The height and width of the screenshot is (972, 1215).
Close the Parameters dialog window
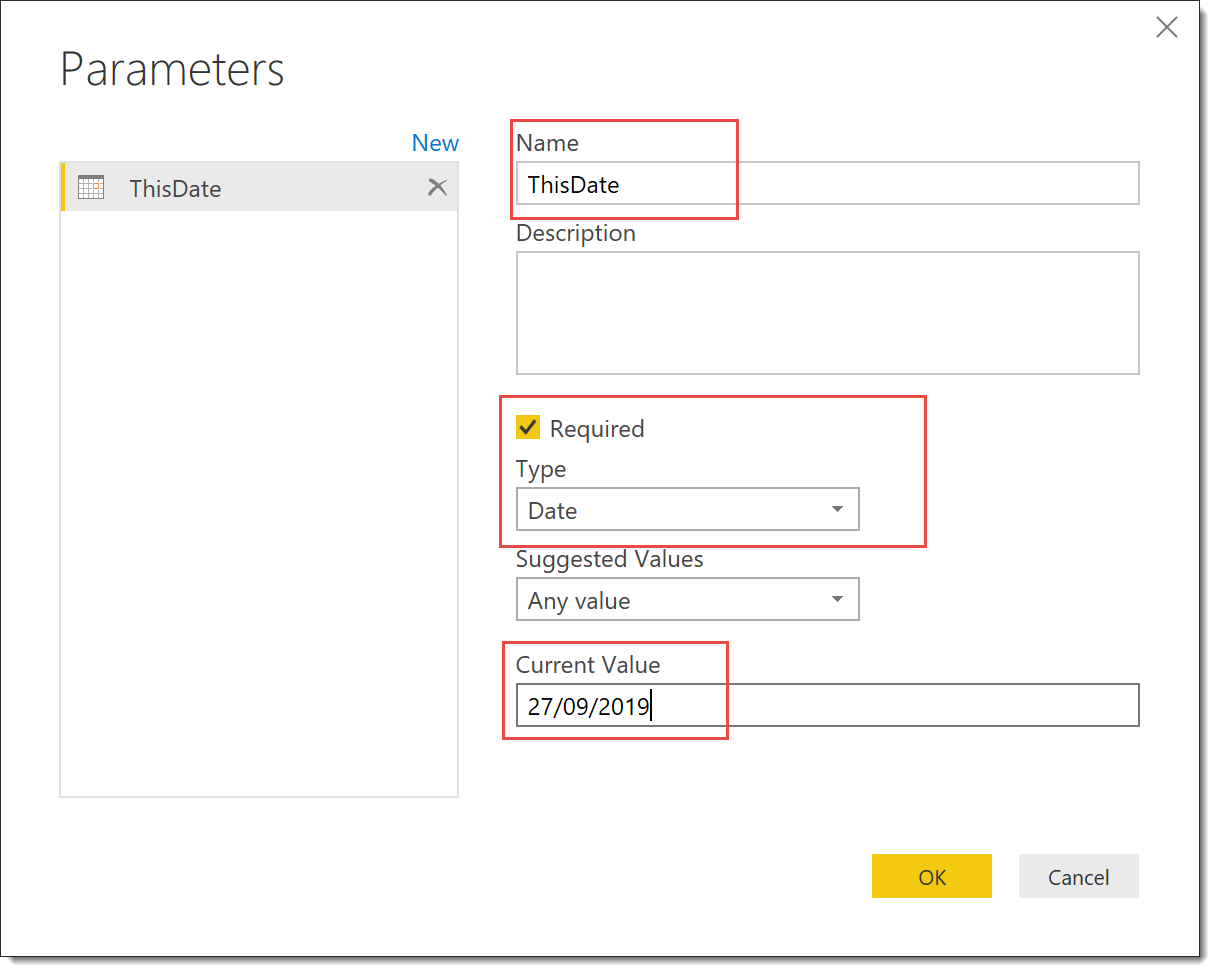(1166, 28)
